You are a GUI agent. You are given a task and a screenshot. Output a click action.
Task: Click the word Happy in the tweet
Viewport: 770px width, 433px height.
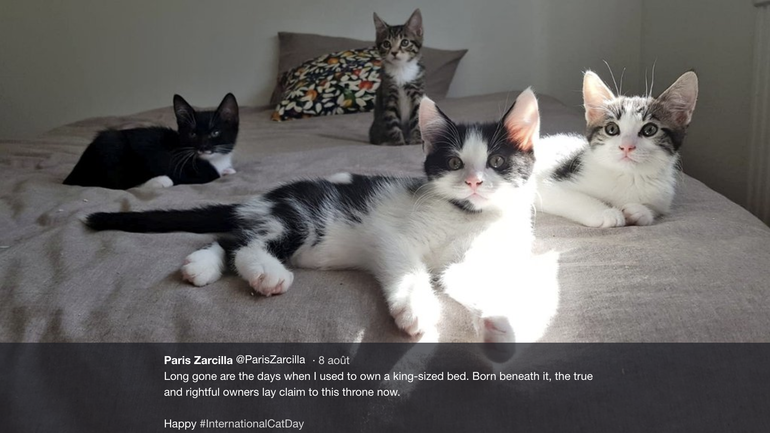tap(180, 424)
